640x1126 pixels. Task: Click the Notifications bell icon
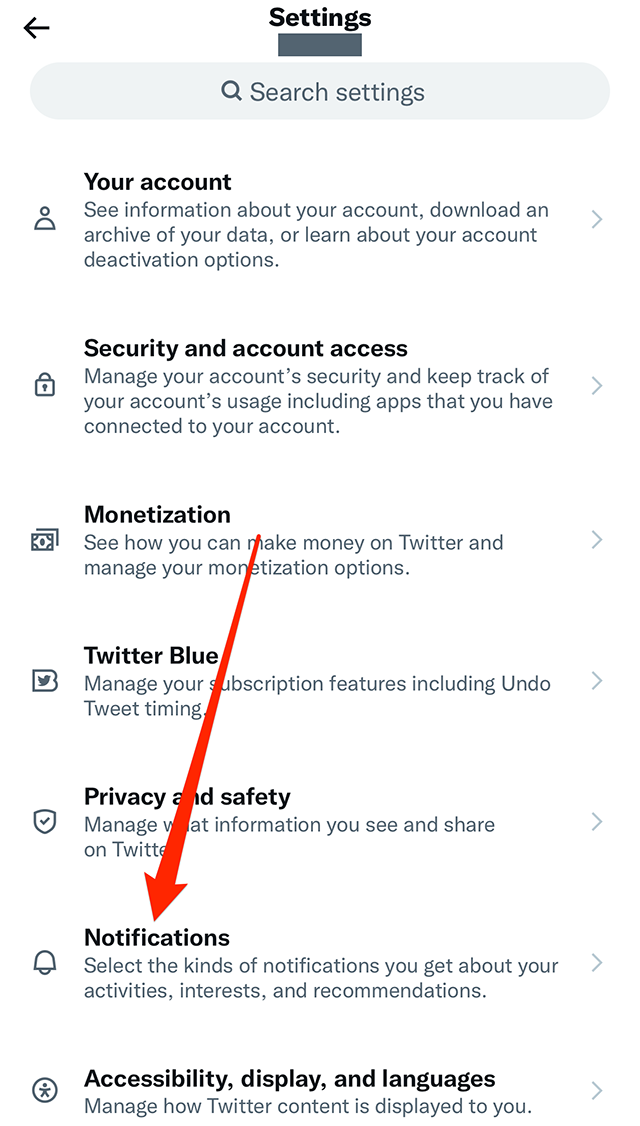pyautogui.click(x=44, y=963)
